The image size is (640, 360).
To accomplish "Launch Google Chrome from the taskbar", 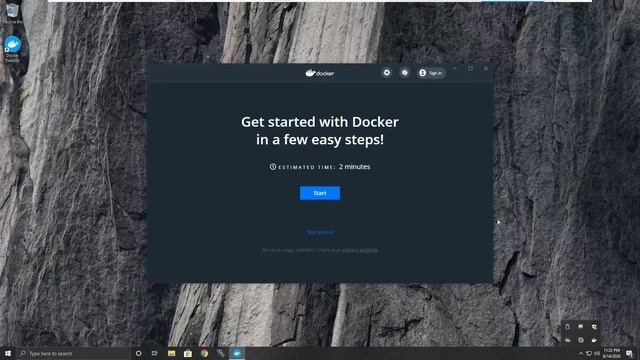I will [x=204, y=353].
